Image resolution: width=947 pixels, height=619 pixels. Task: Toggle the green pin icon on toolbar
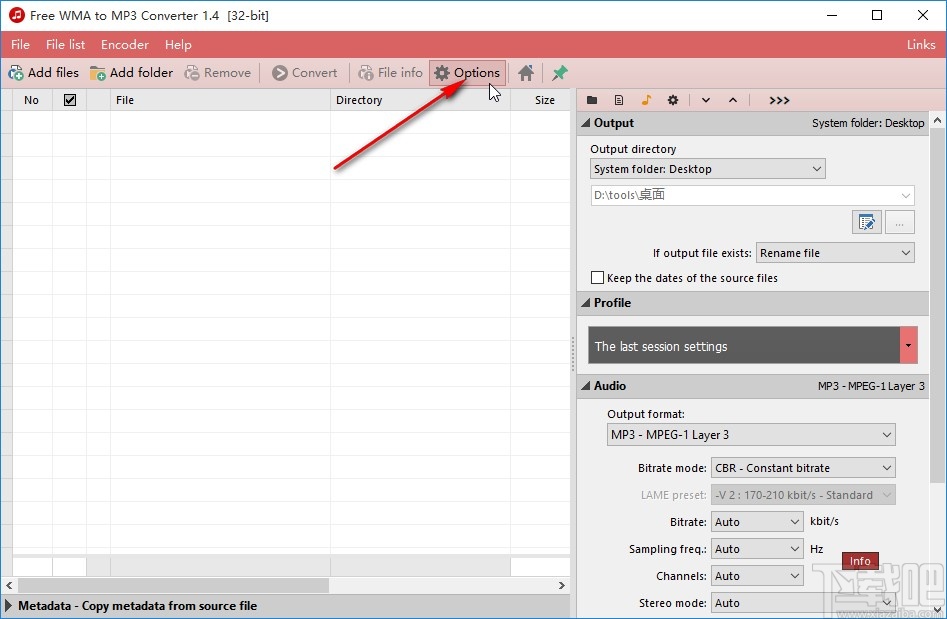[559, 72]
